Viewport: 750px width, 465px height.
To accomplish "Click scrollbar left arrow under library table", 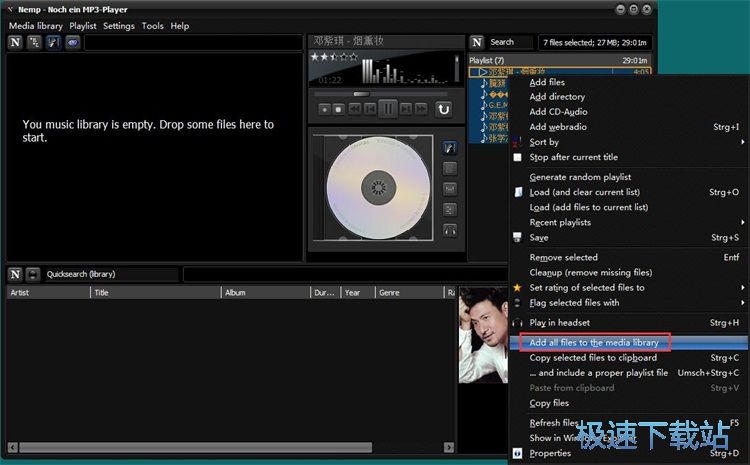I will pos(13,448).
